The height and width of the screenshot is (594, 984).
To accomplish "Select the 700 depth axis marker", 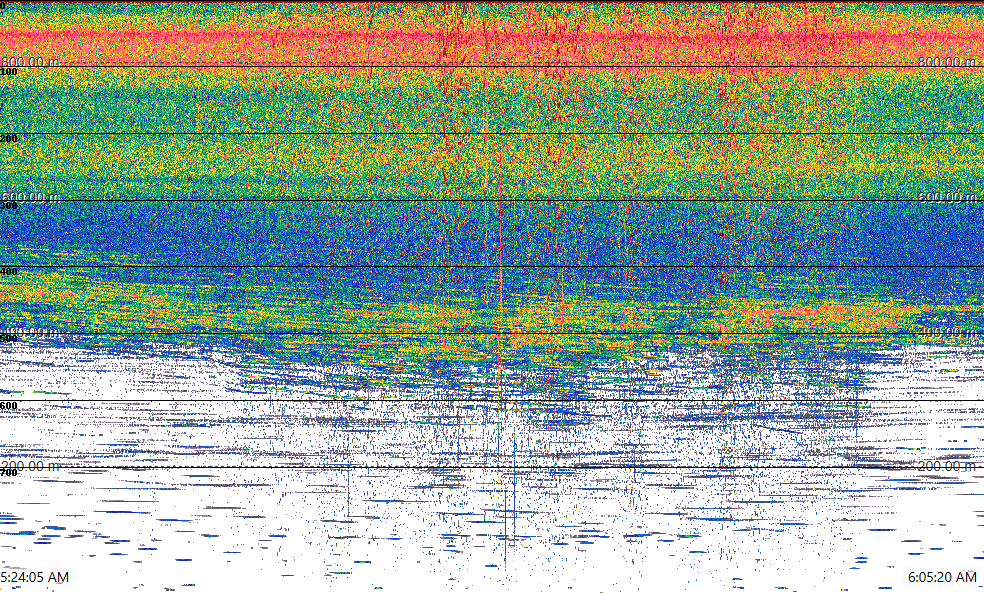I will [x=9, y=473].
